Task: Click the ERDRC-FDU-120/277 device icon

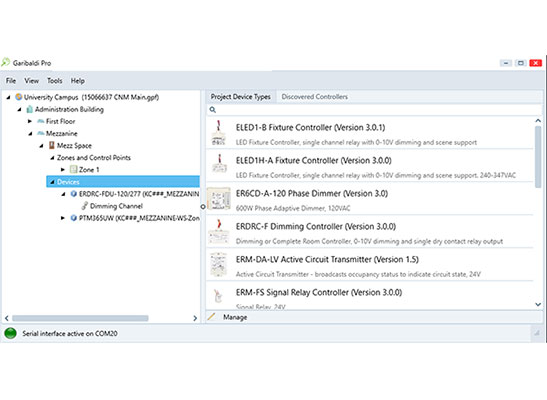Action: point(73,194)
